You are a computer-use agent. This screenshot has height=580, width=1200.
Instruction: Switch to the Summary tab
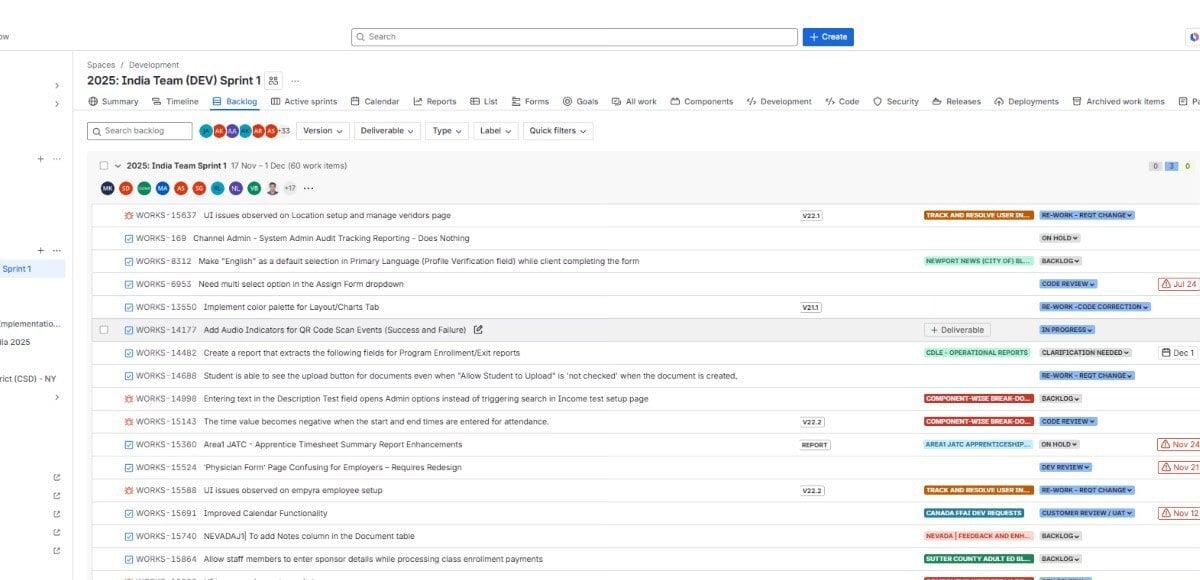point(114,101)
